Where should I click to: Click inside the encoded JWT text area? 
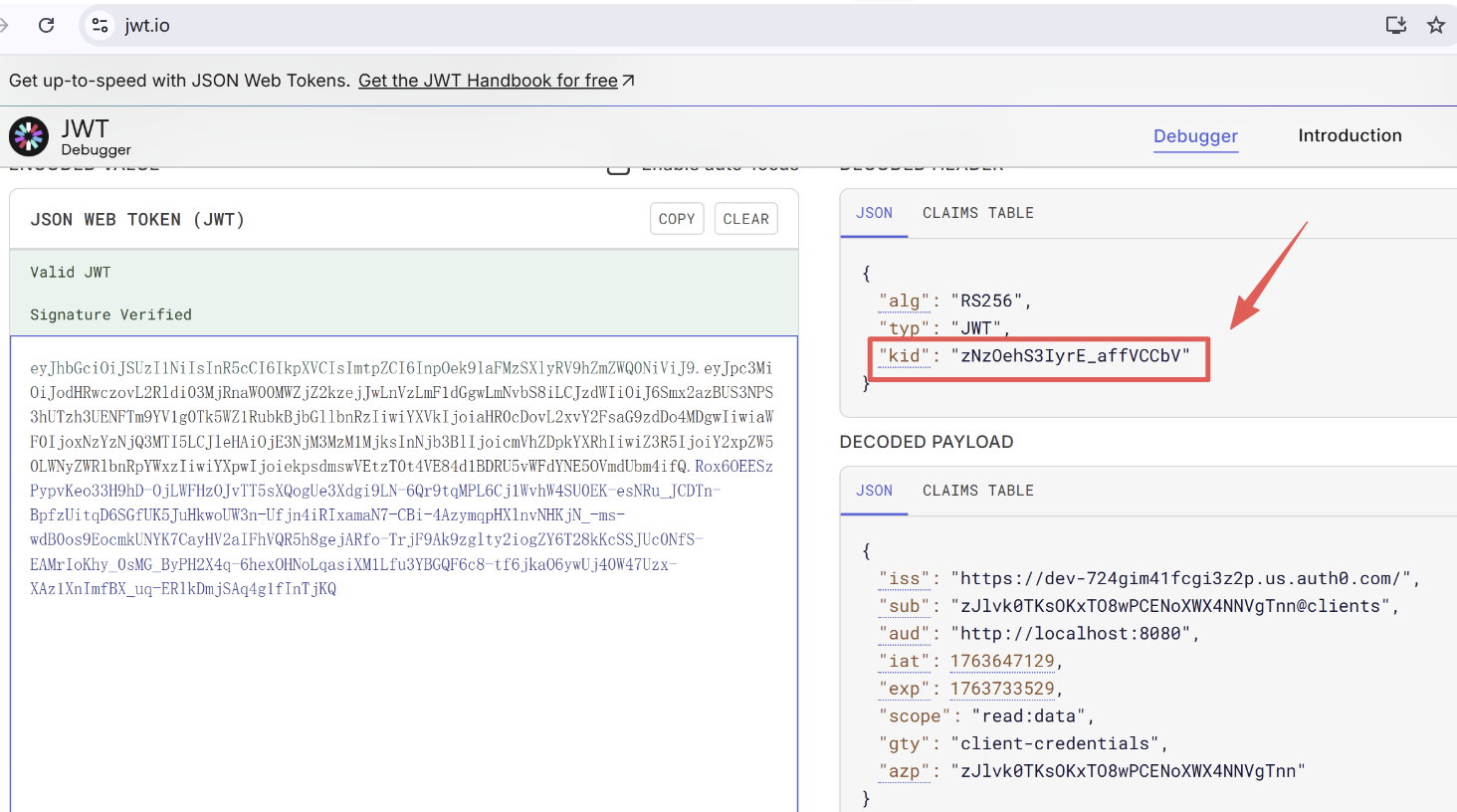tap(403, 697)
